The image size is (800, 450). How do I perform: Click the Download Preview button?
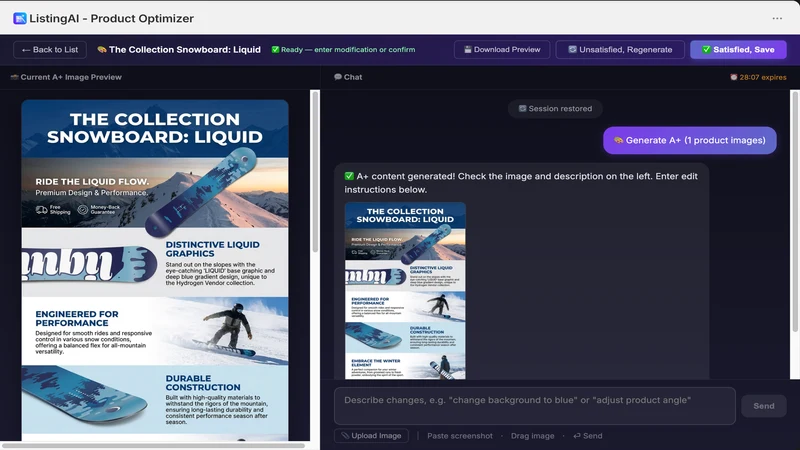[502, 49]
